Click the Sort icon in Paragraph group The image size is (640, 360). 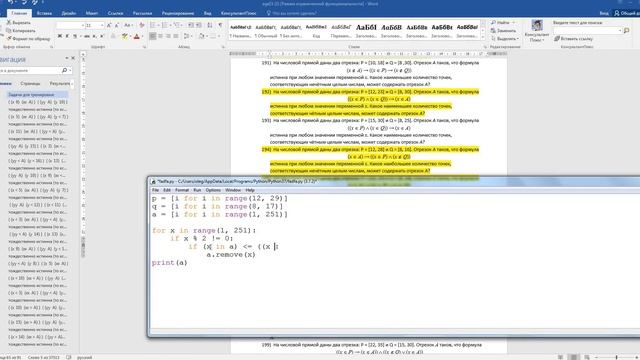tap(210, 25)
